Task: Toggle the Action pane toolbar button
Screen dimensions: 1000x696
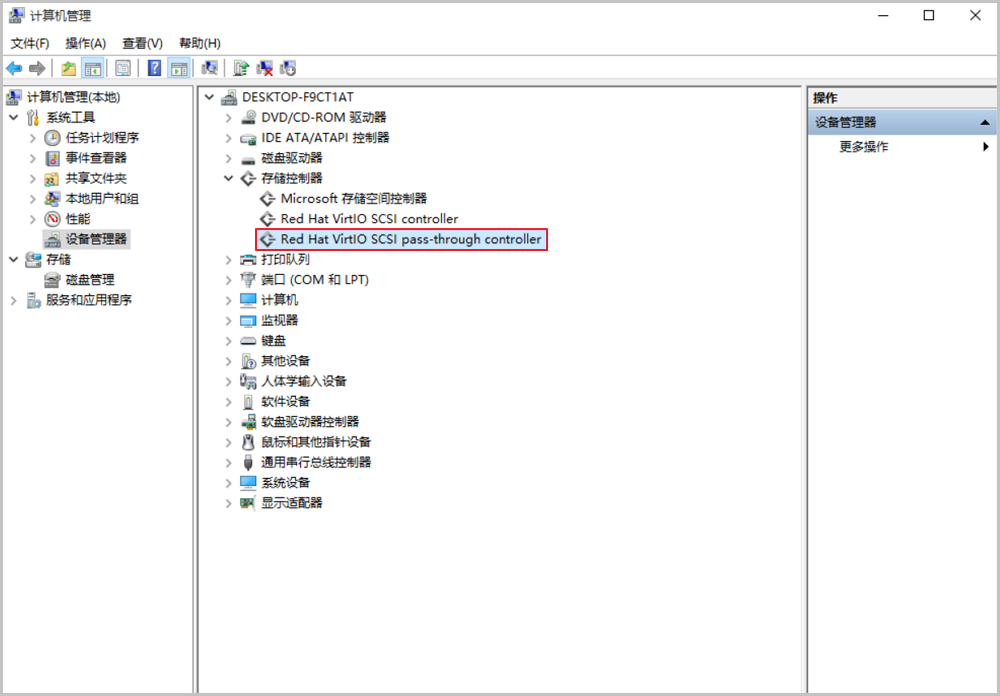Action: point(179,68)
